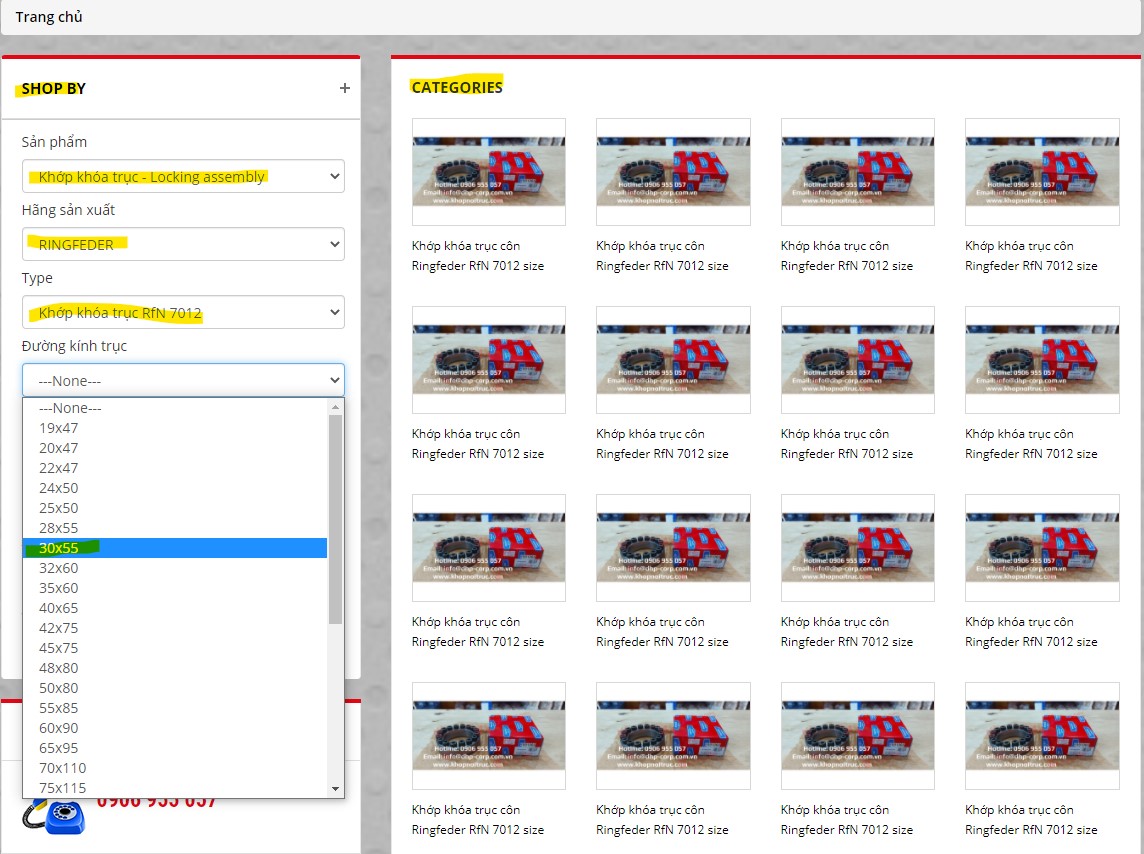The height and width of the screenshot is (854, 1144).
Task: Open the Type dropdown Khớp khóa trục RfN 7012
Action: point(183,312)
